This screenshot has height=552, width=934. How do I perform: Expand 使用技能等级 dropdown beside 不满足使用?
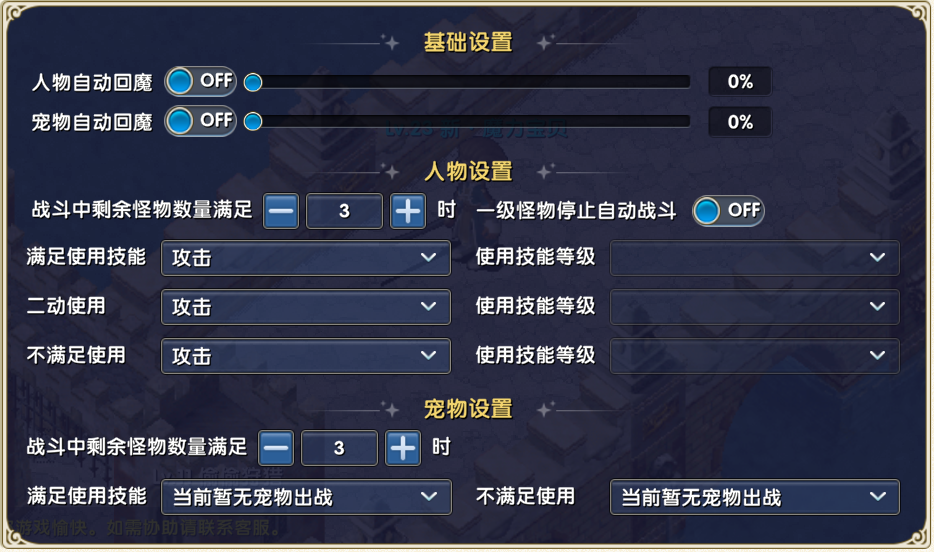pyautogui.click(x=754, y=356)
